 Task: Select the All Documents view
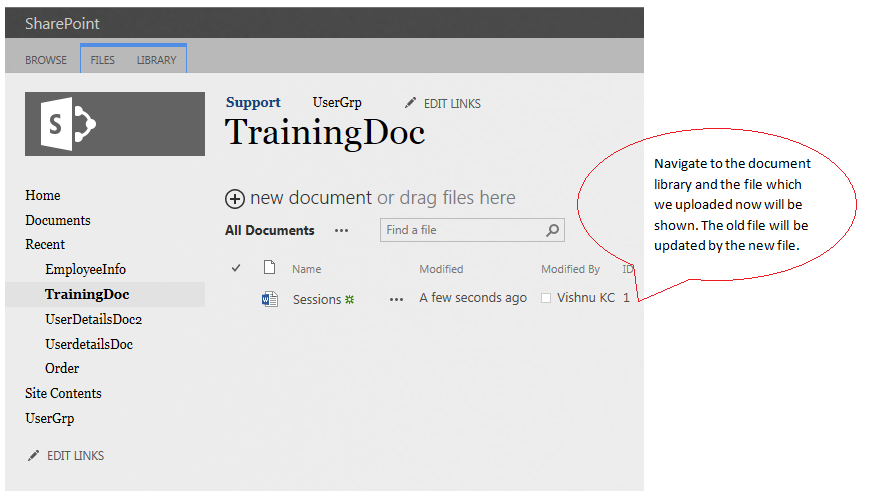coord(270,230)
